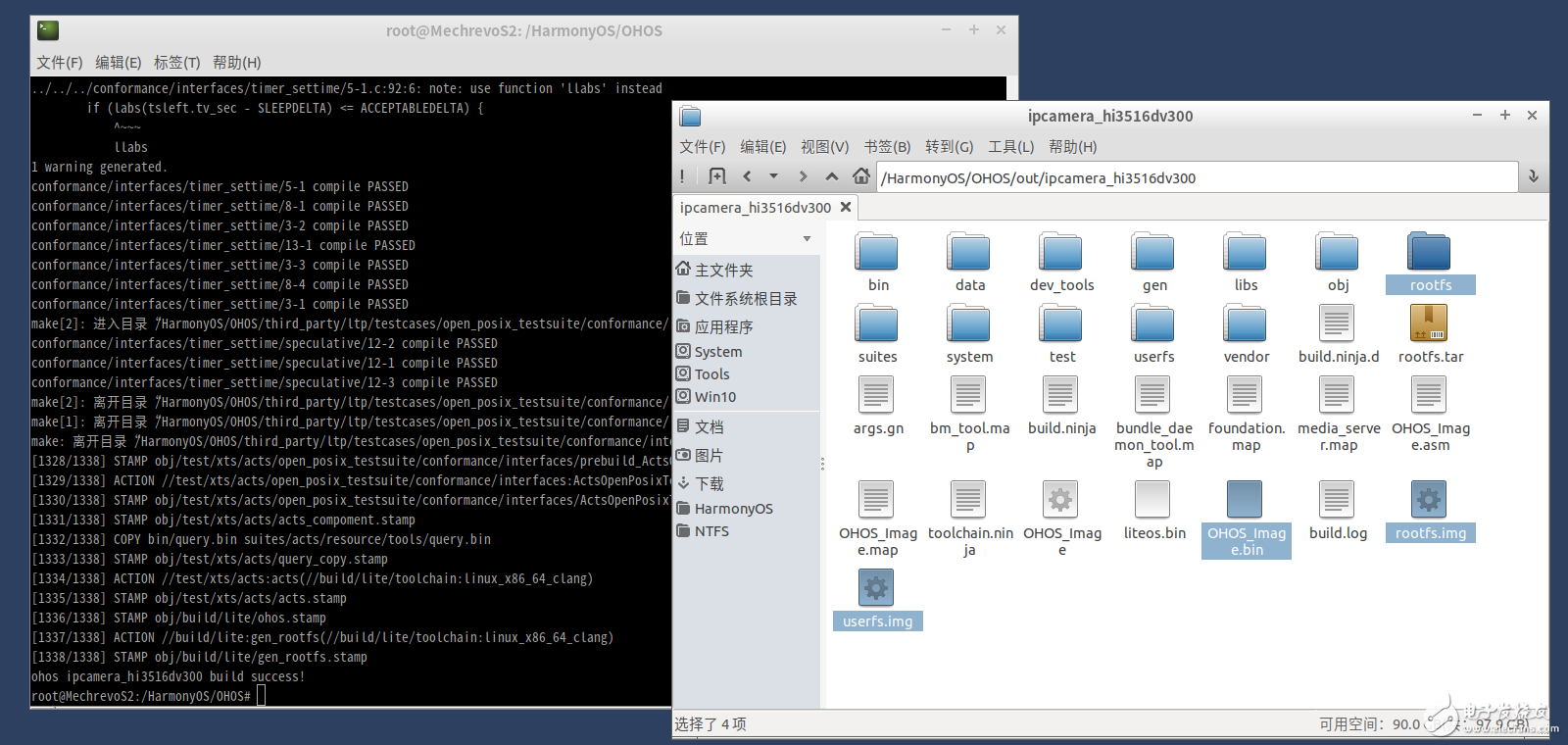Click the path bar address field

pos(1197,177)
